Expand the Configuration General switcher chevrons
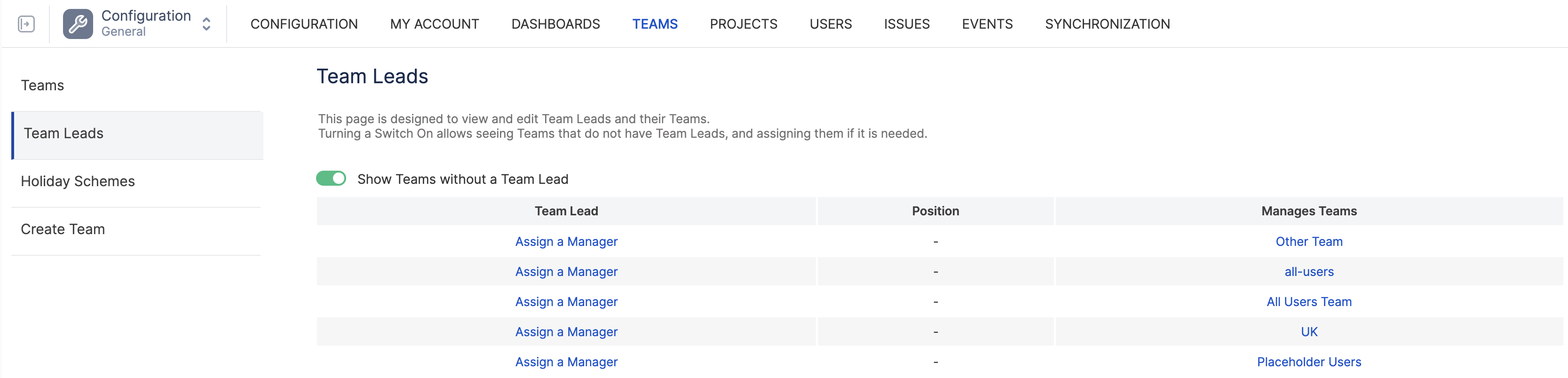This screenshot has width=1568, height=378. [x=206, y=24]
